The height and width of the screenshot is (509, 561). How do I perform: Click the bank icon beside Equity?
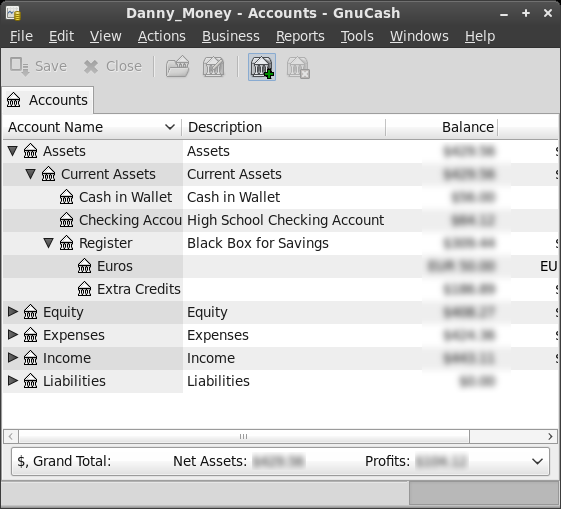30,312
